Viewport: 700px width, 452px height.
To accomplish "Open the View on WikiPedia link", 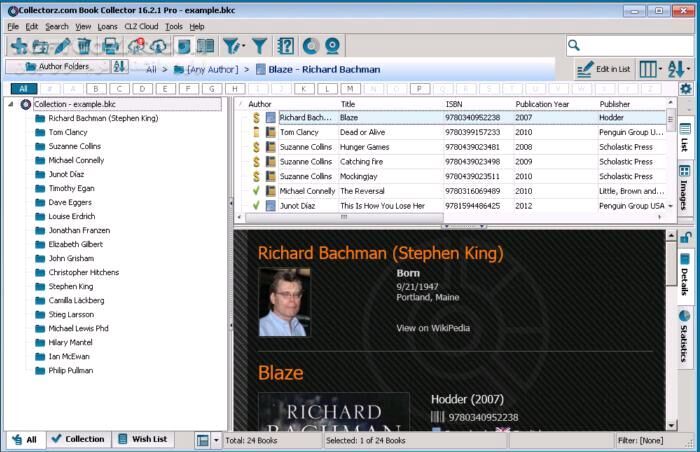I will [x=432, y=327].
